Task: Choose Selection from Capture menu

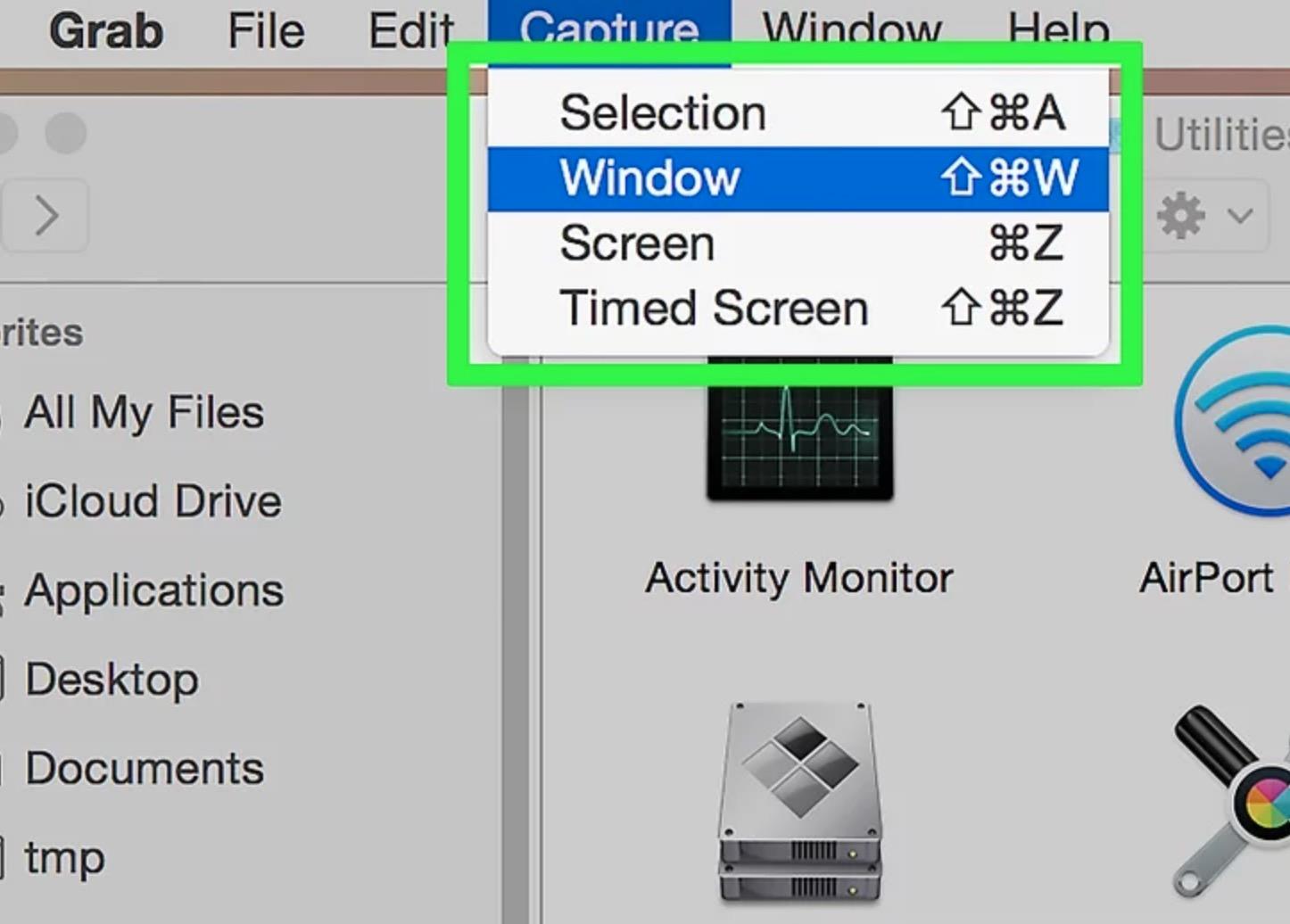Action: pos(798,113)
